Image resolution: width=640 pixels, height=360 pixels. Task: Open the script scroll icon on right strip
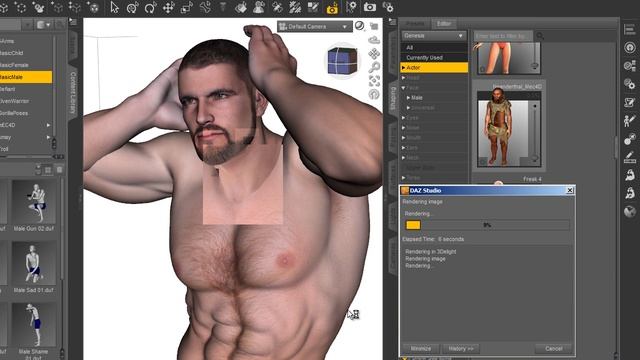point(630,102)
